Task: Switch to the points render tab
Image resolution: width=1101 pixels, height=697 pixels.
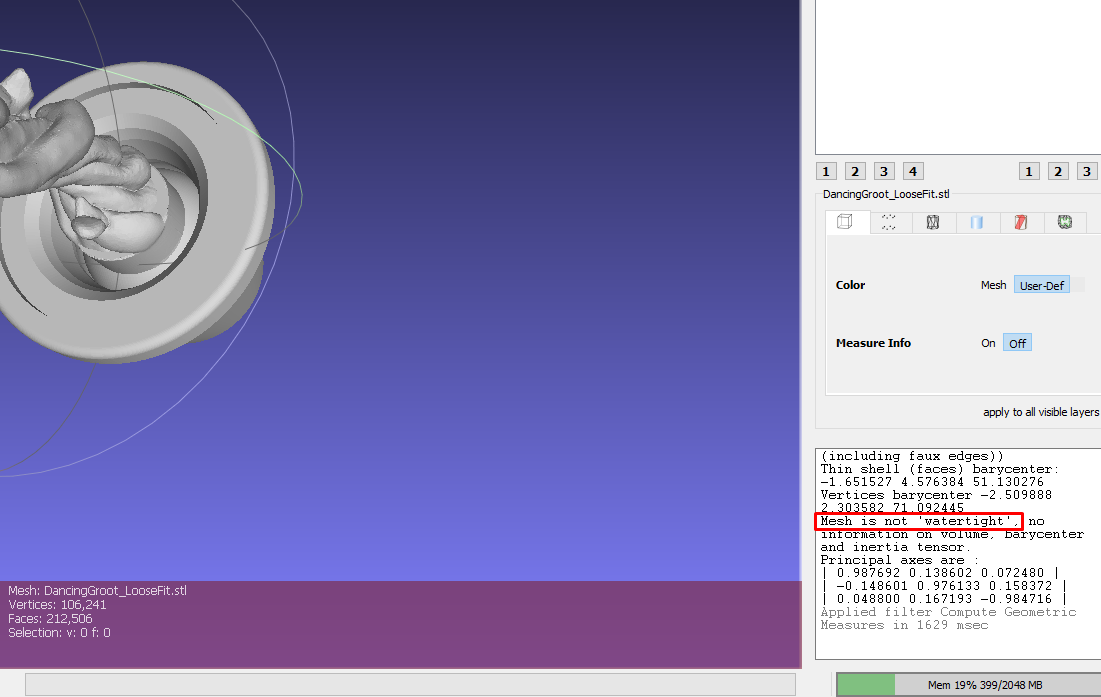Action: (889, 223)
